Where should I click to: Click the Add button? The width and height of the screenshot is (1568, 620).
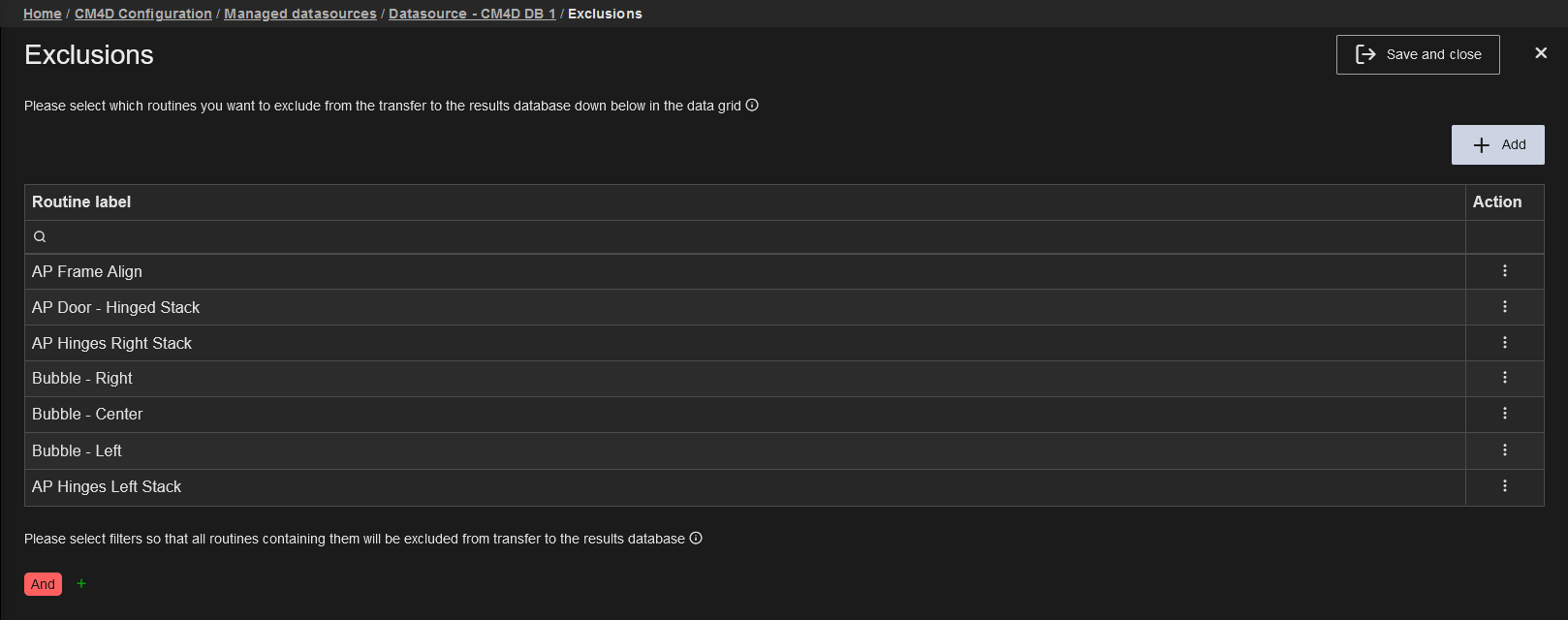tap(1497, 145)
